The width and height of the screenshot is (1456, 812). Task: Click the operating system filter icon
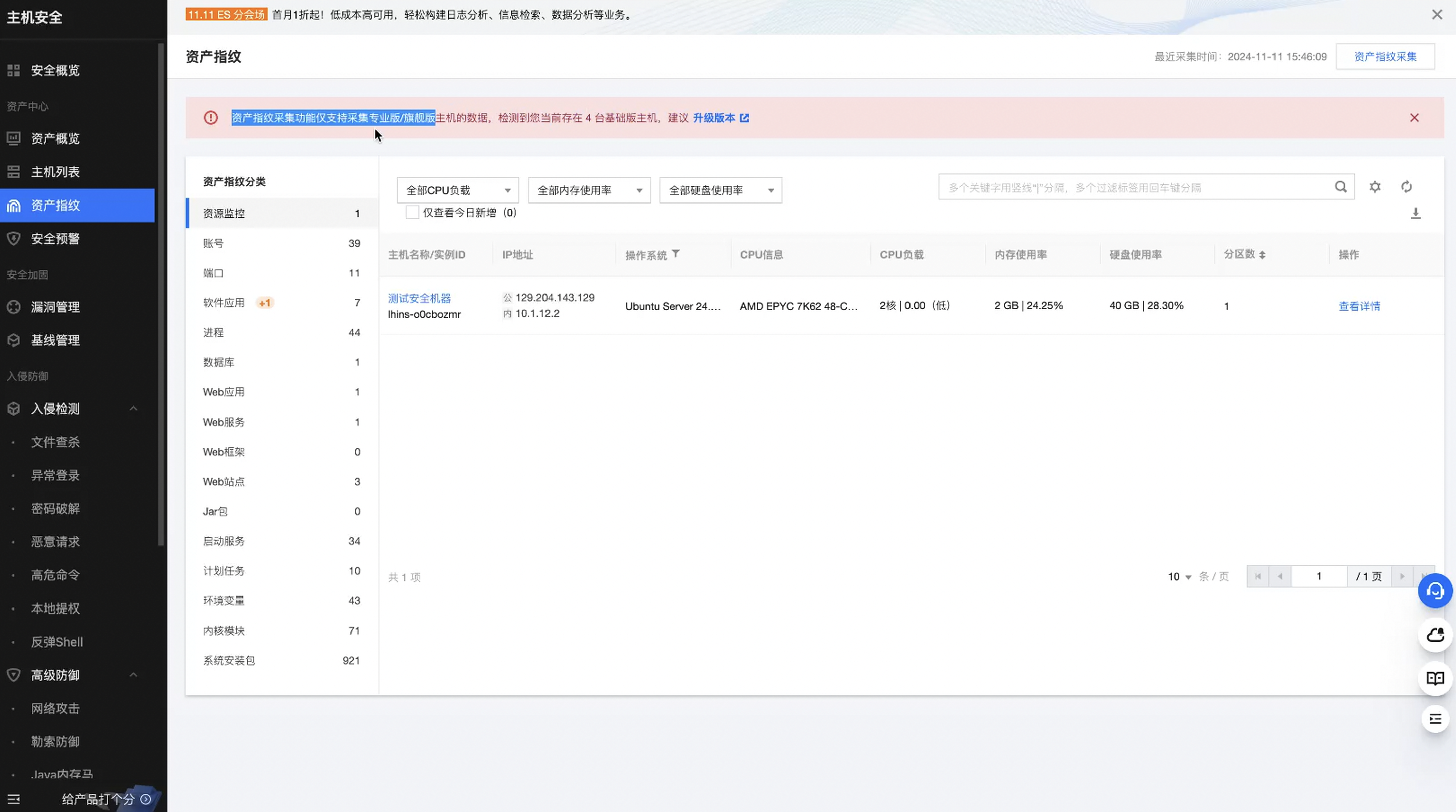(675, 254)
